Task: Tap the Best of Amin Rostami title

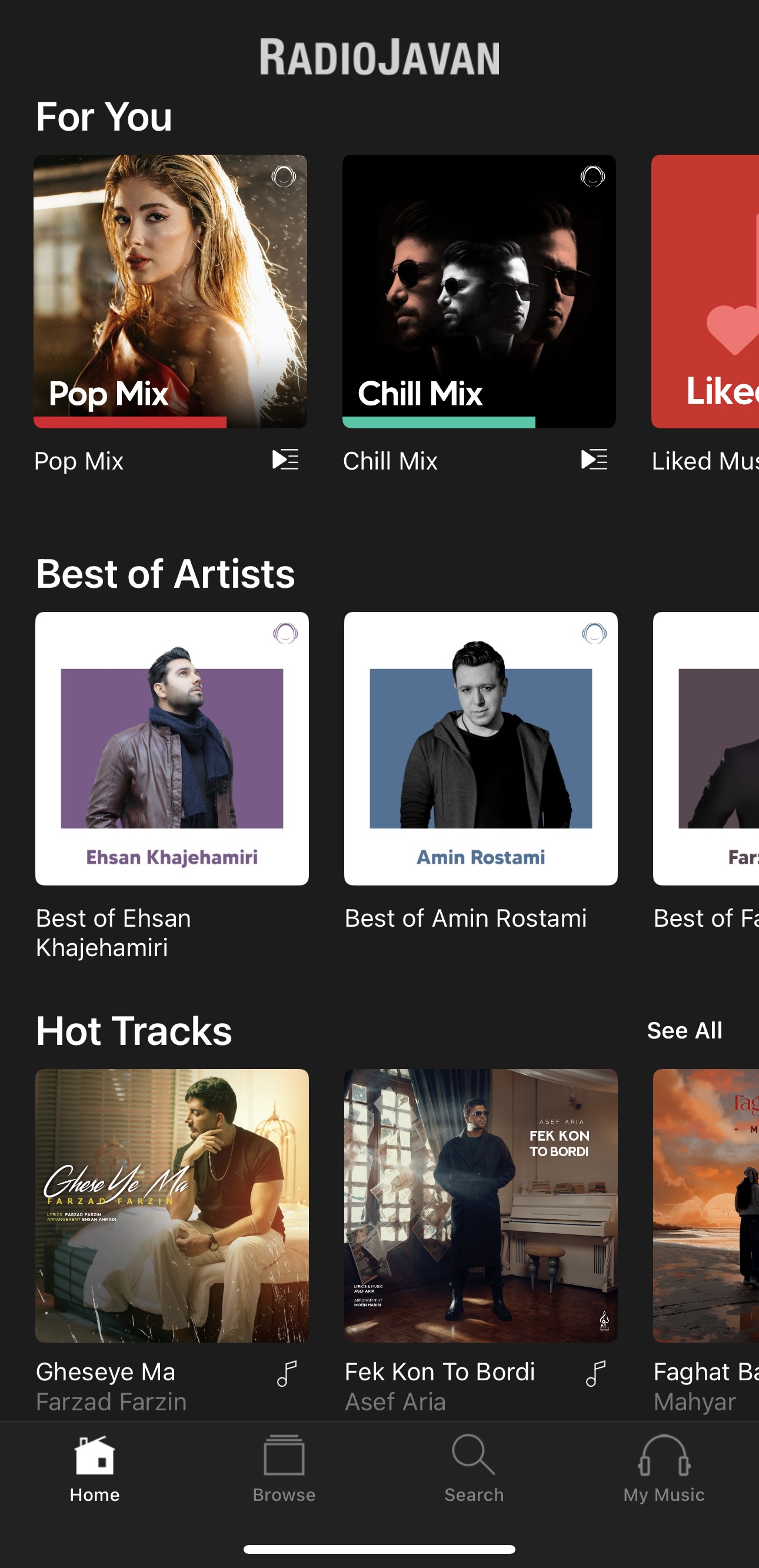Action: 465,918
